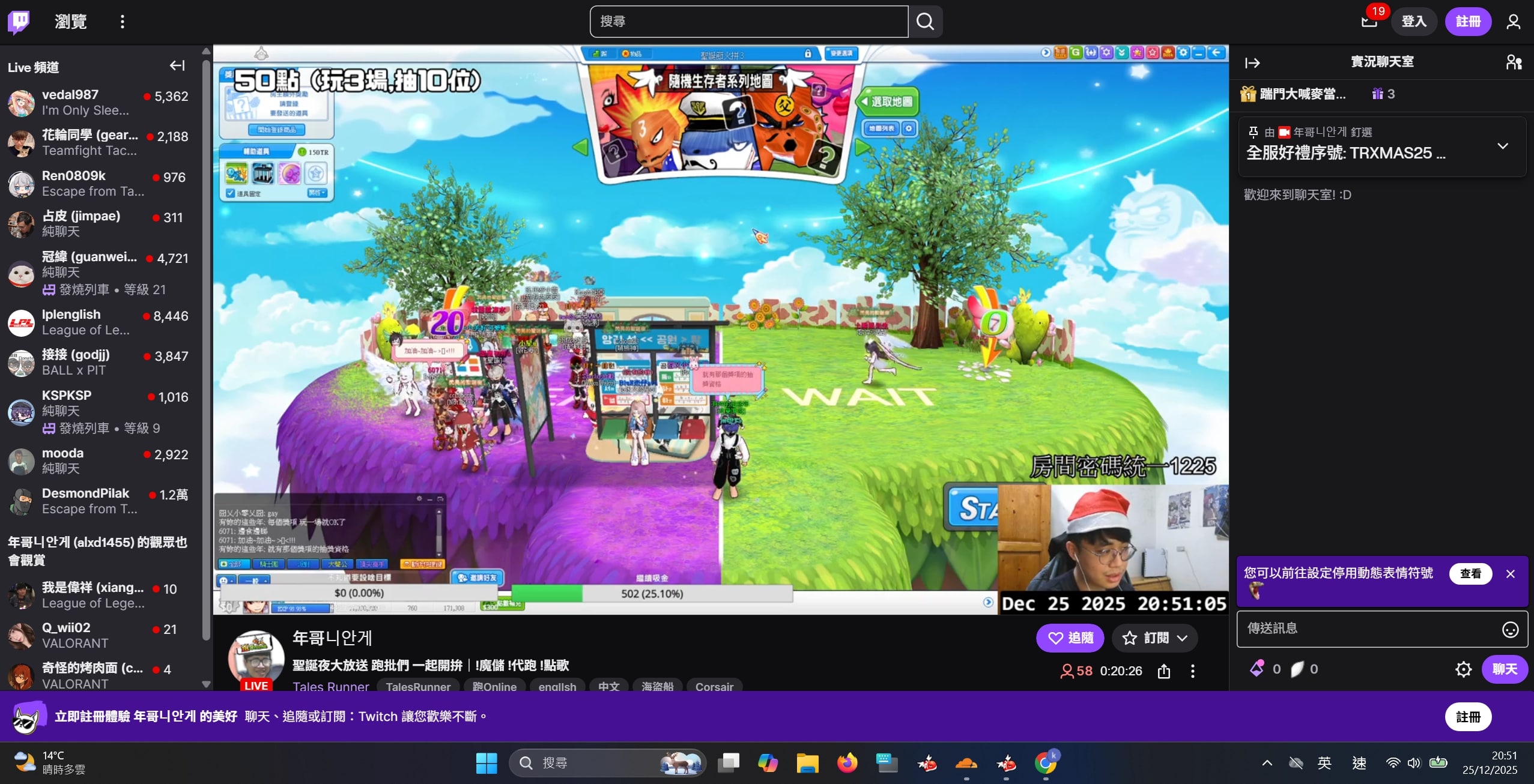Collapse the 實況聊天室 chat panel arrow
The image size is (1534, 784).
point(1252,62)
